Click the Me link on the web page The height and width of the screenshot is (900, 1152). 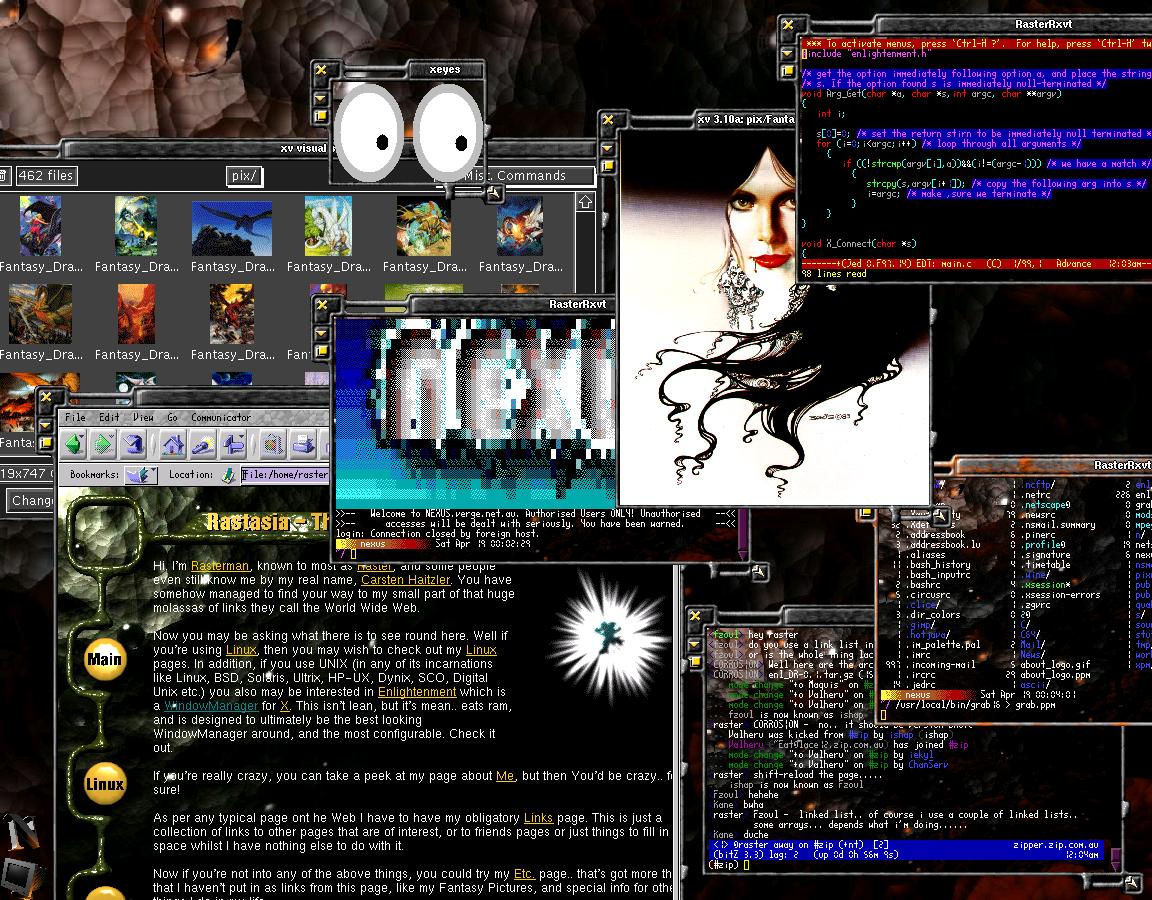[505, 776]
